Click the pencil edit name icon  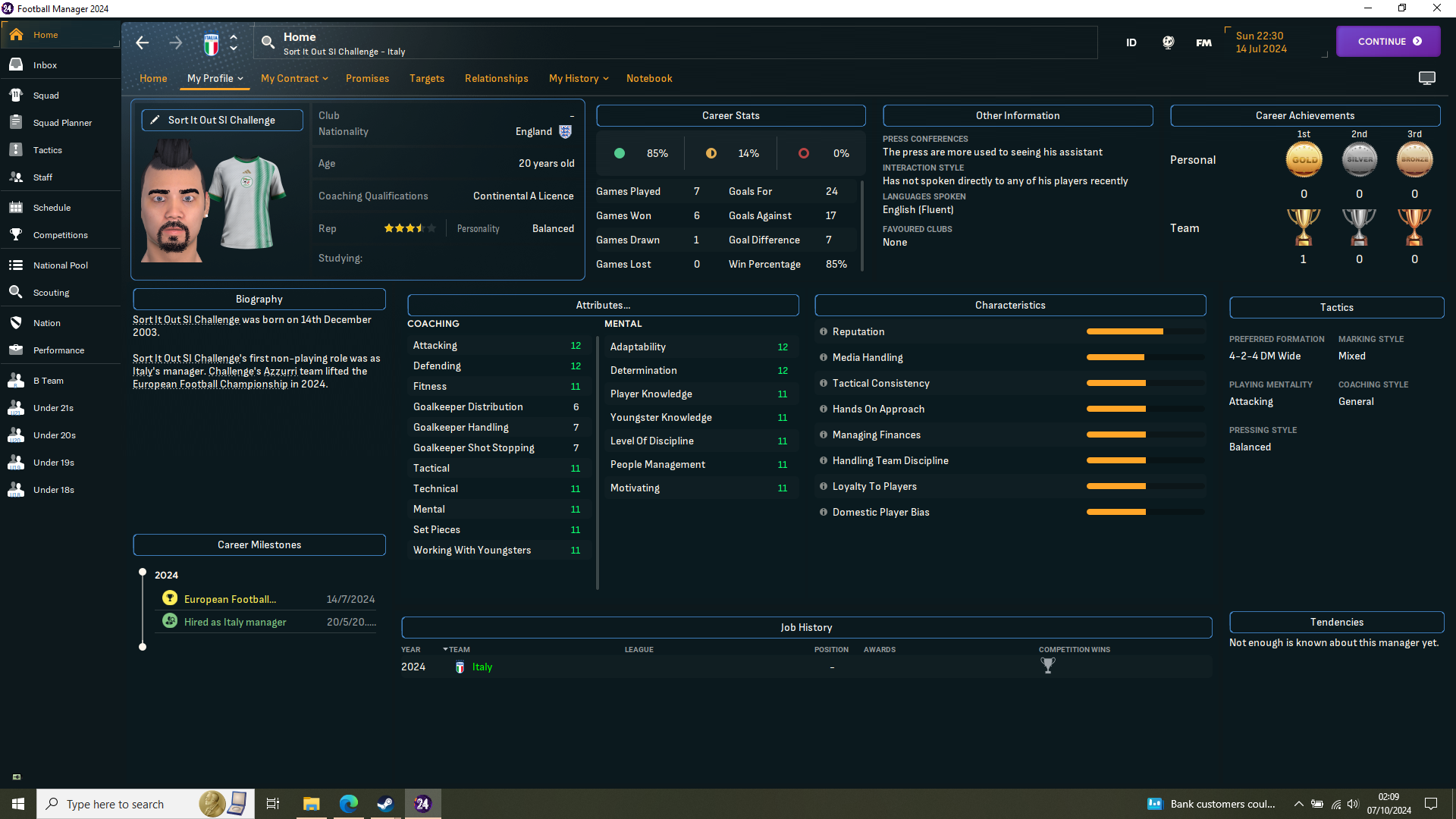(x=155, y=120)
